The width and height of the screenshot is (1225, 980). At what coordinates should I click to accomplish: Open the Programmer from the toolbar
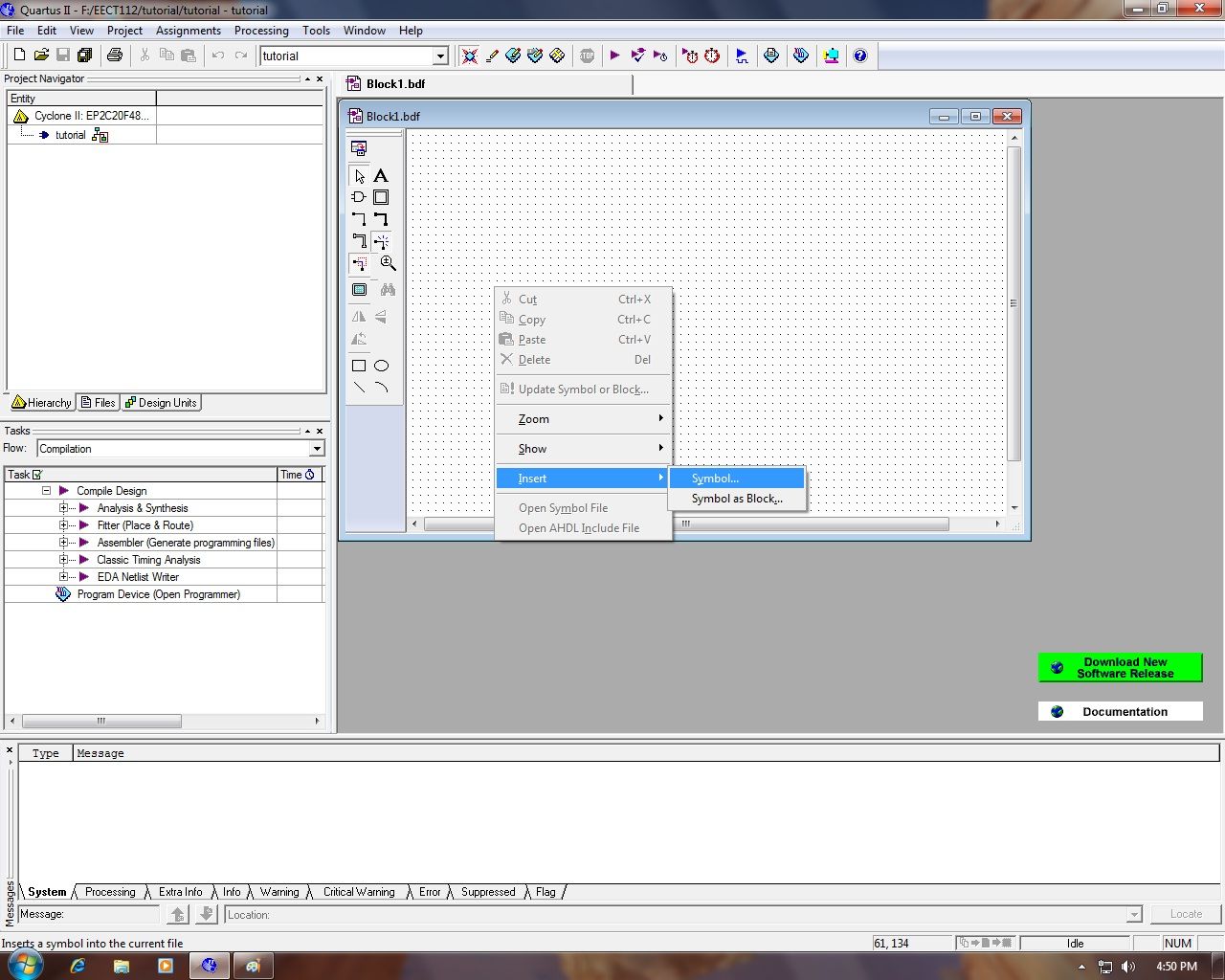click(831, 55)
